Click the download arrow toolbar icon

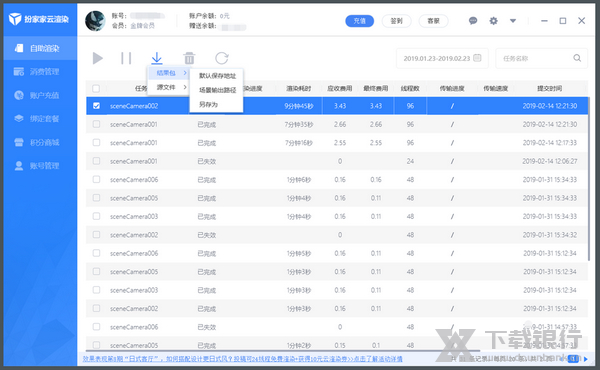[x=157, y=58]
